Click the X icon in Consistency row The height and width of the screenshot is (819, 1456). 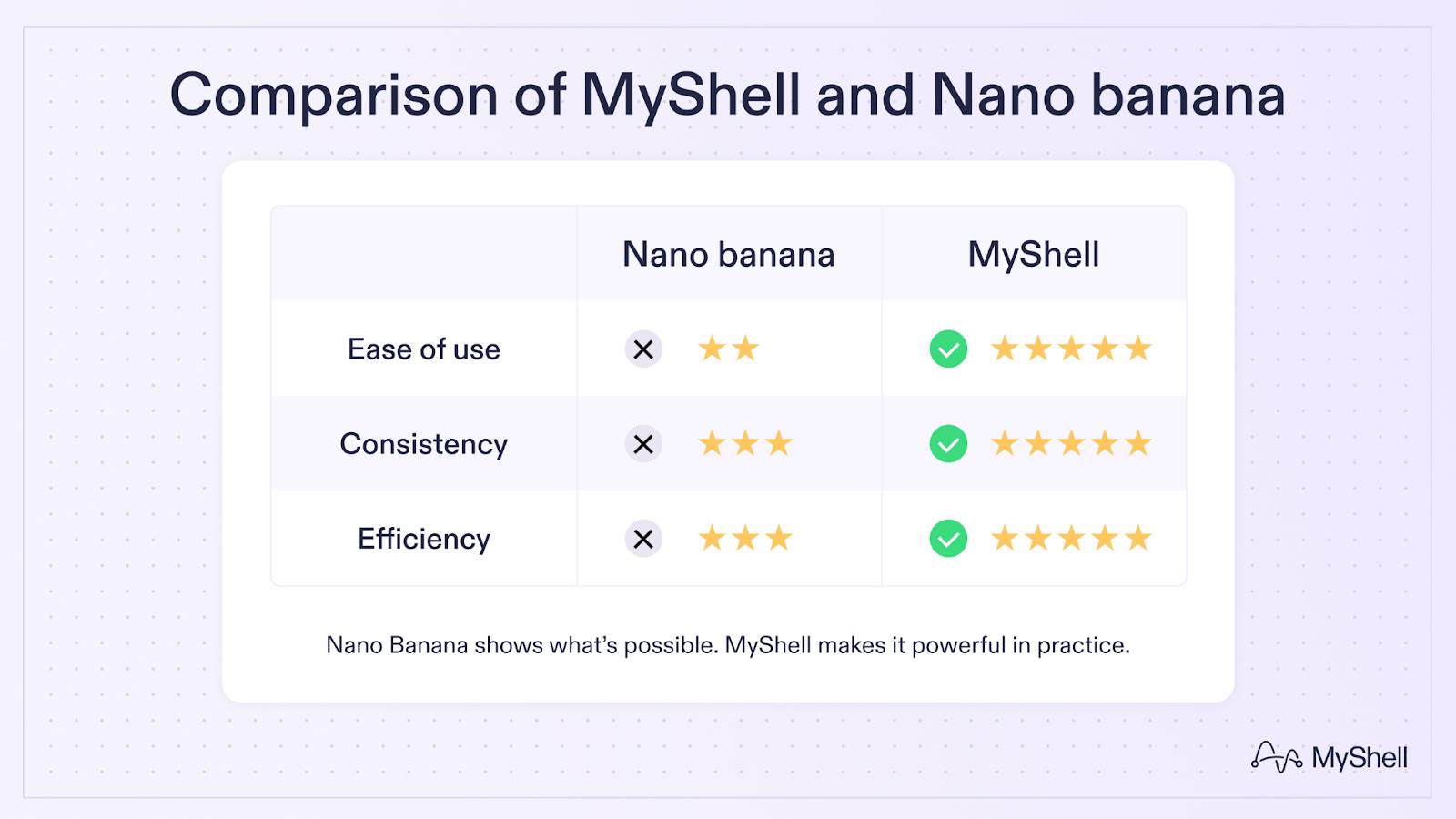(643, 444)
